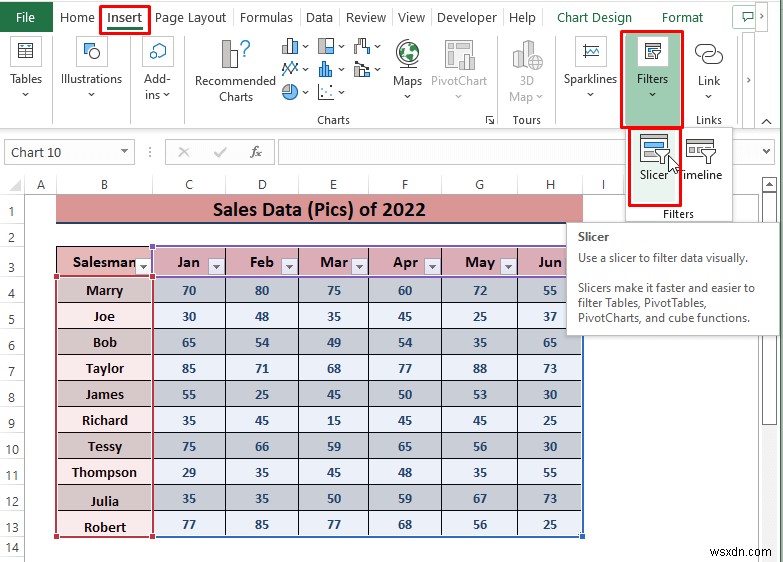
Task: Collapse the ribbon
Action: [x=767, y=121]
